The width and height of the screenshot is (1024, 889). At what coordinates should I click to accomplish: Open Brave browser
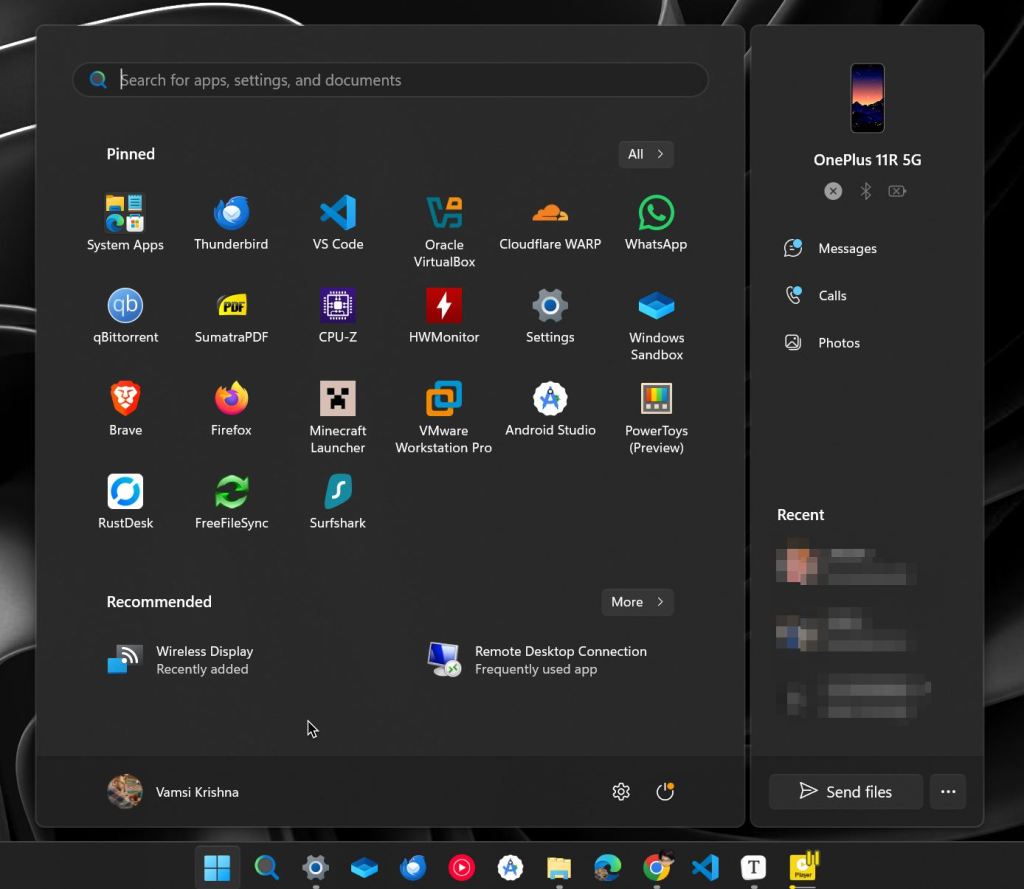(x=125, y=408)
